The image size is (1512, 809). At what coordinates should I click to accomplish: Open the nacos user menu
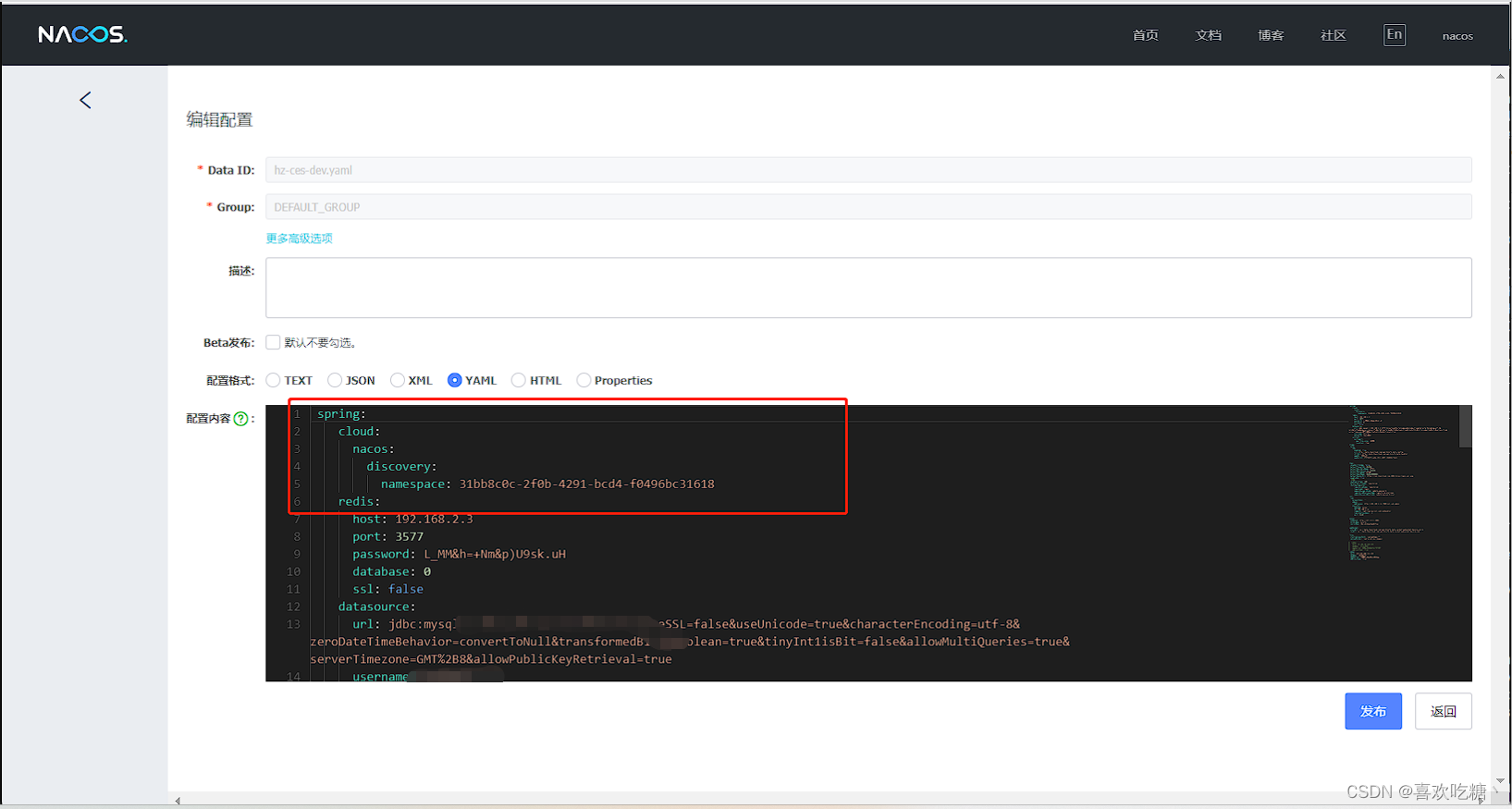tap(1457, 36)
